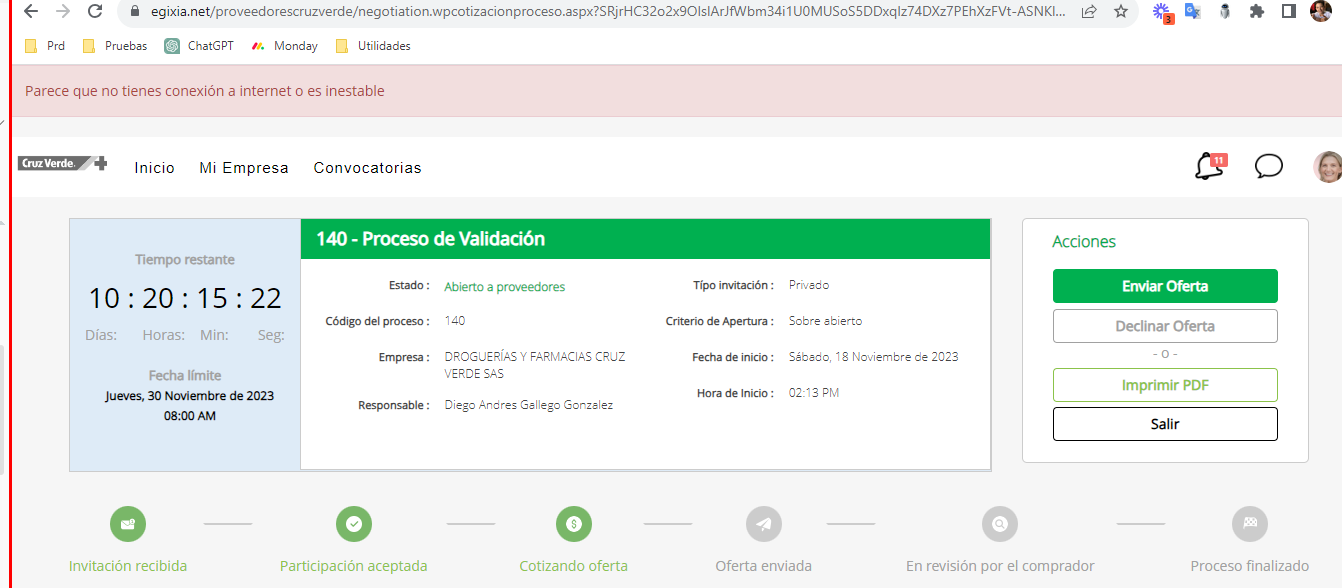
Task: Click the Oferta enviada paper plane icon
Action: (764, 524)
